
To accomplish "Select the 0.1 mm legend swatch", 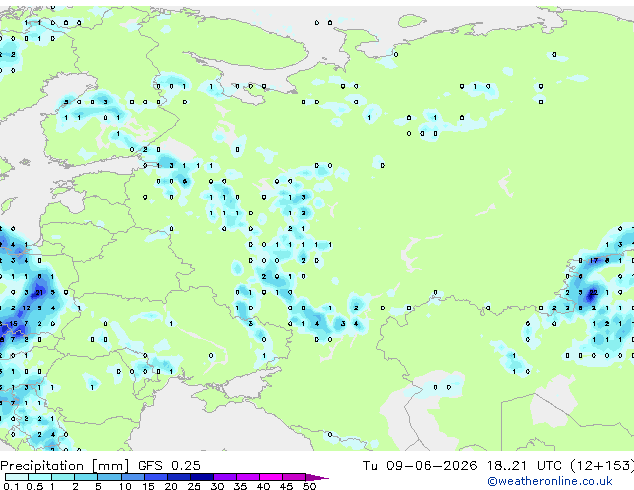I will coord(17,477).
